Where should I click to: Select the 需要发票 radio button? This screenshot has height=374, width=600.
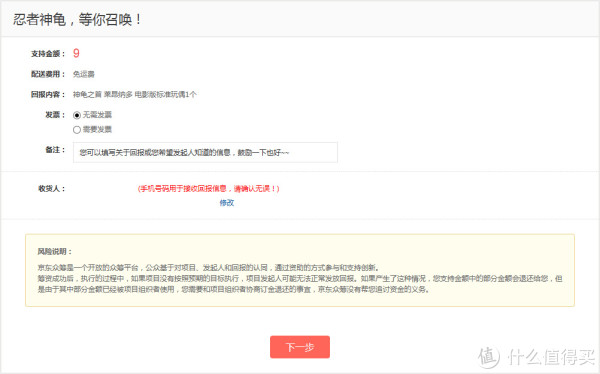[x=77, y=130]
